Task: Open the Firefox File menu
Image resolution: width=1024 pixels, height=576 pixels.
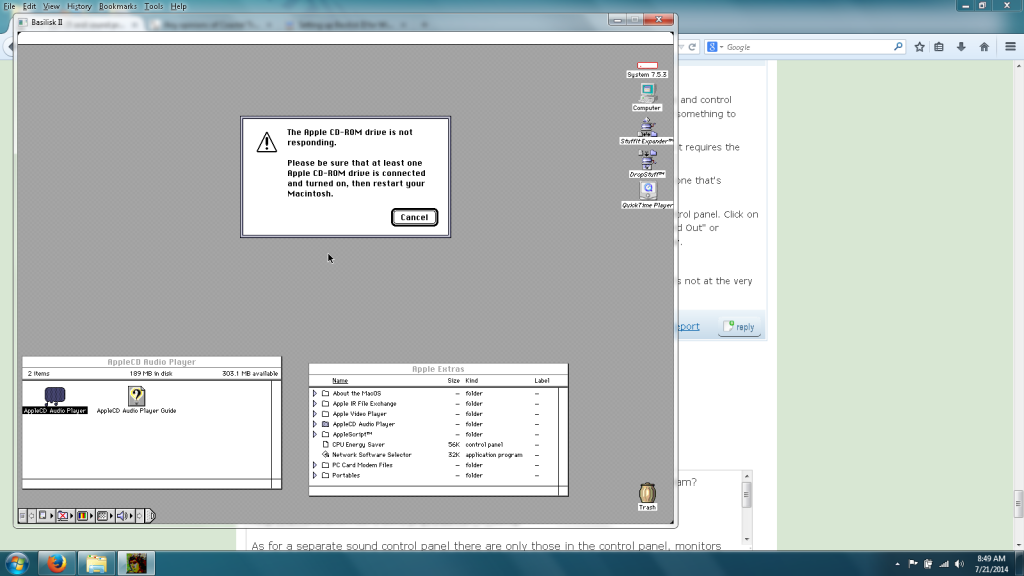Action: tap(9, 7)
